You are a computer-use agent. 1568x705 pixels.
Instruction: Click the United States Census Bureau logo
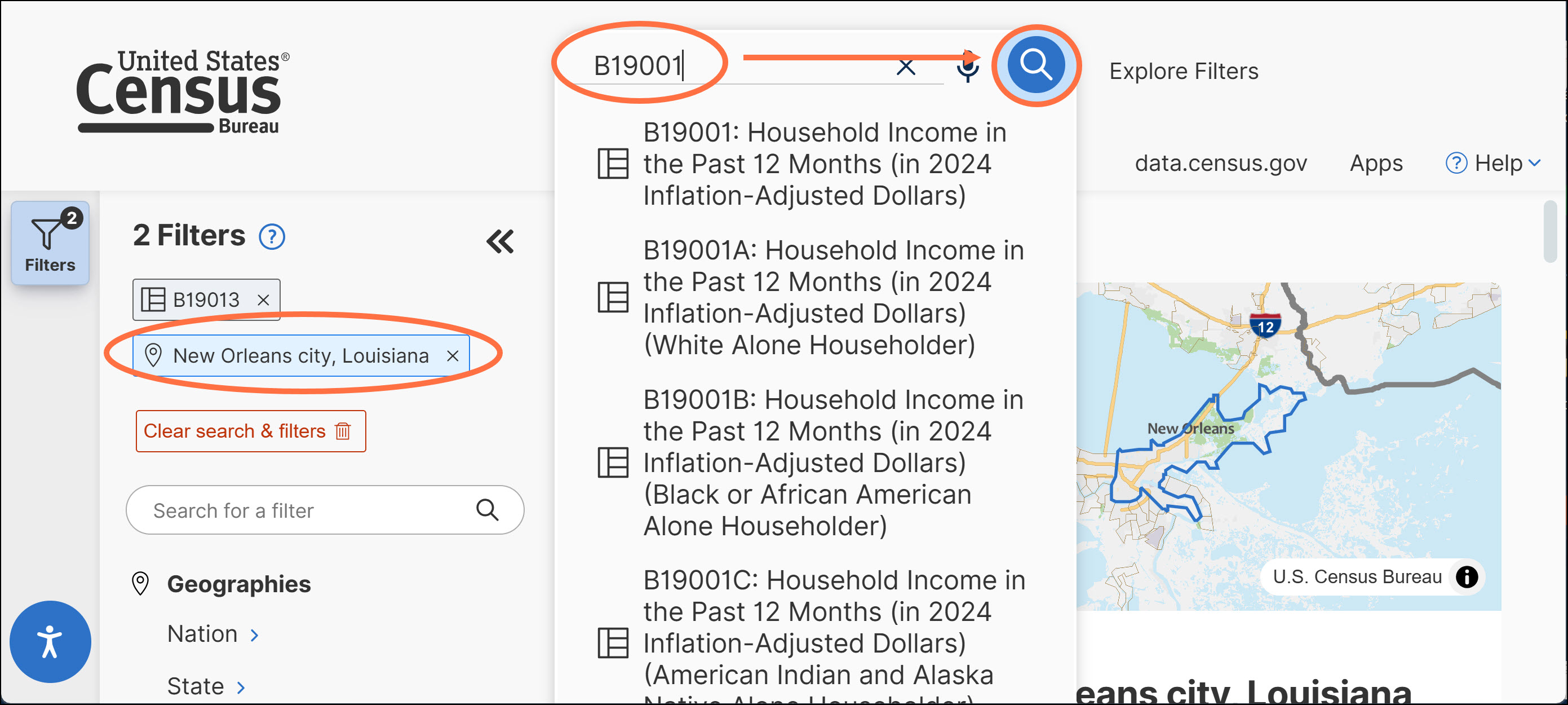(182, 91)
